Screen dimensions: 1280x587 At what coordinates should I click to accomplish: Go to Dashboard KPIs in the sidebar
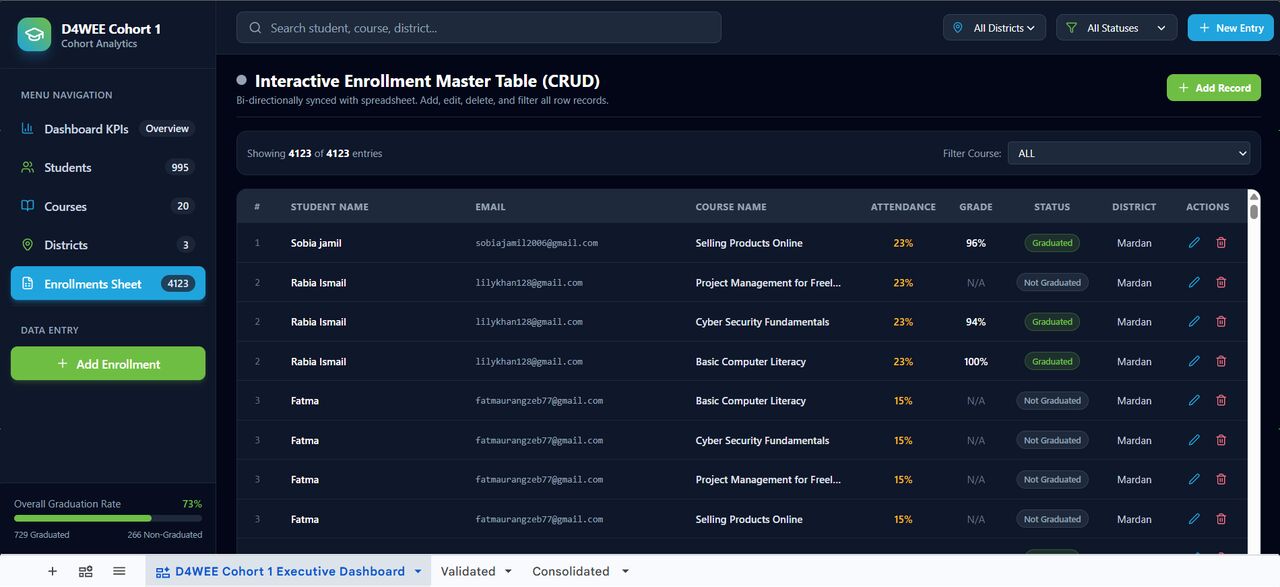click(108, 129)
